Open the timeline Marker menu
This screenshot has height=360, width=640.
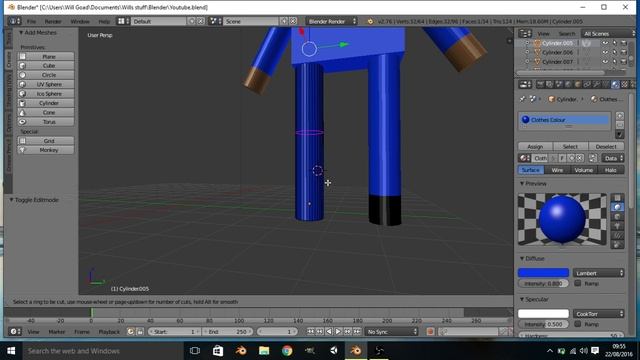pyautogui.click(x=57, y=332)
